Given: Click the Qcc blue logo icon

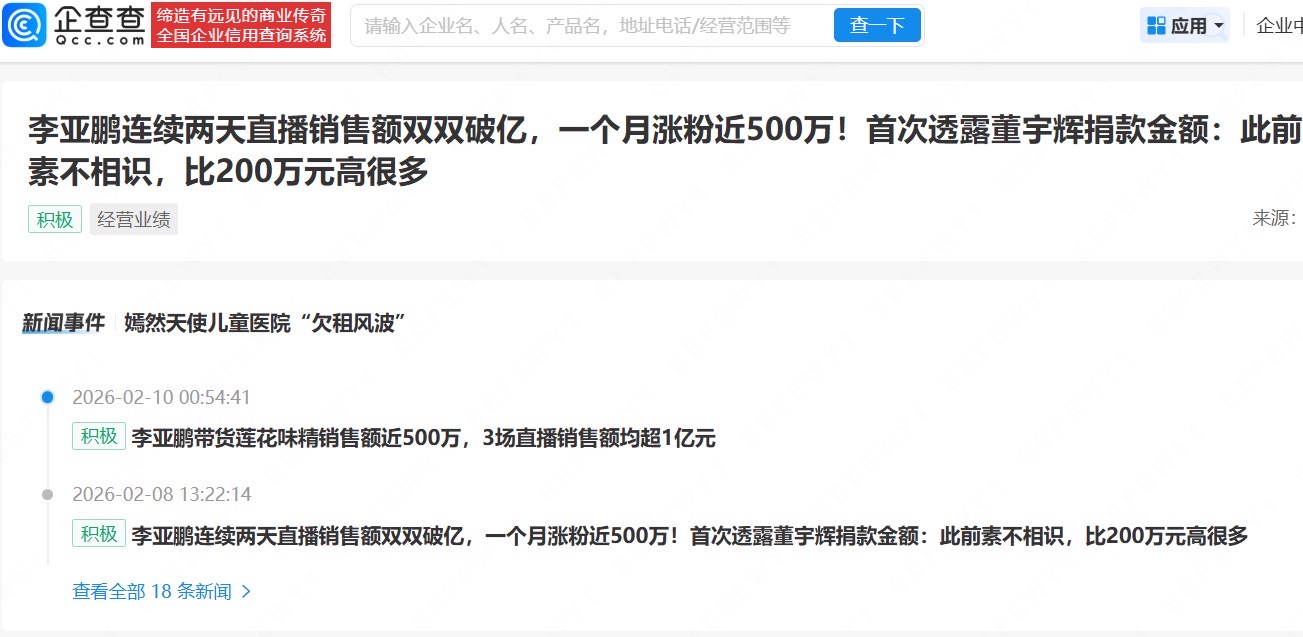Looking at the screenshot, I should (24, 25).
